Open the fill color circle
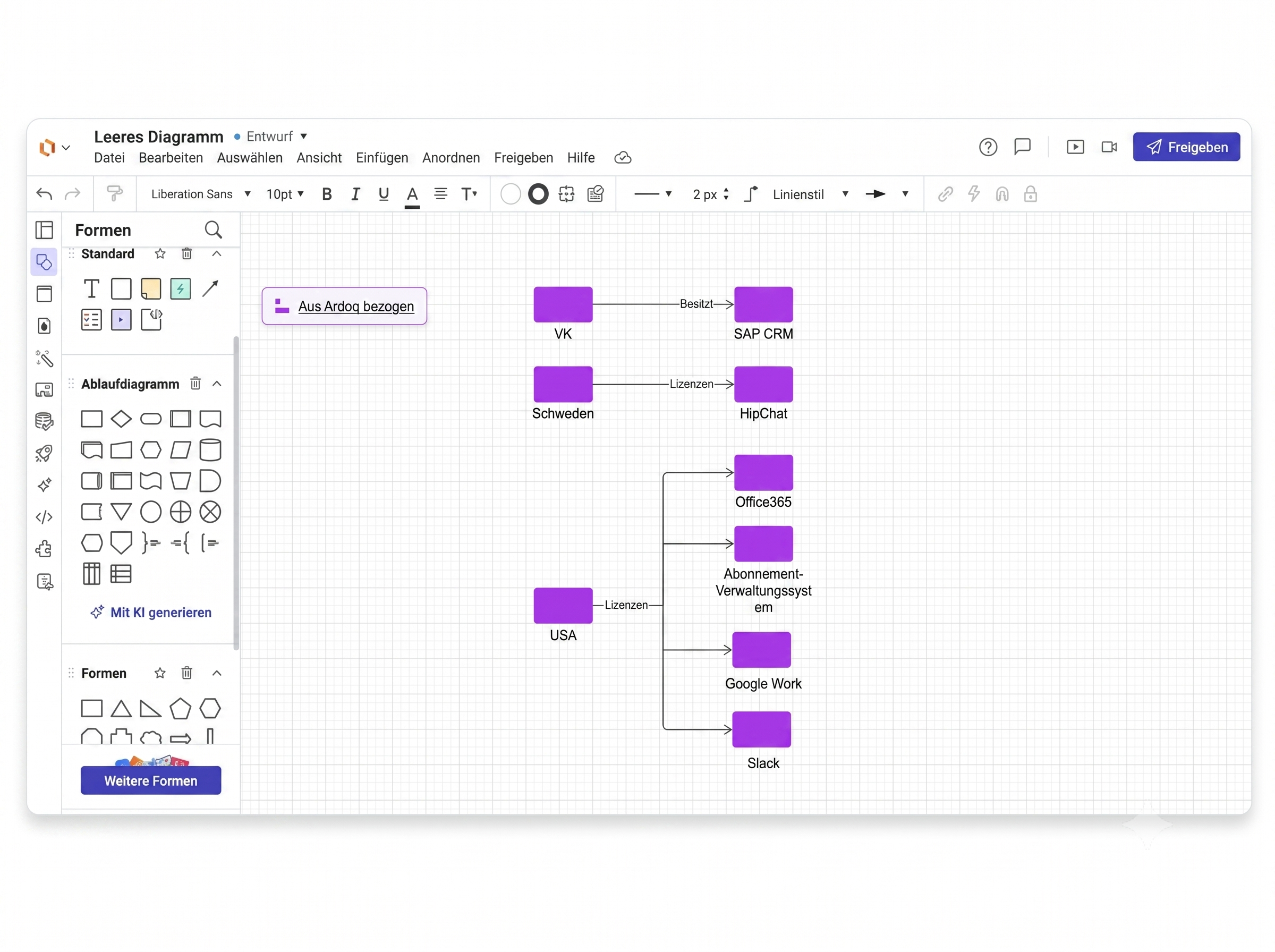The width and height of the screenshot is (1275, 952). pos(511,194)
